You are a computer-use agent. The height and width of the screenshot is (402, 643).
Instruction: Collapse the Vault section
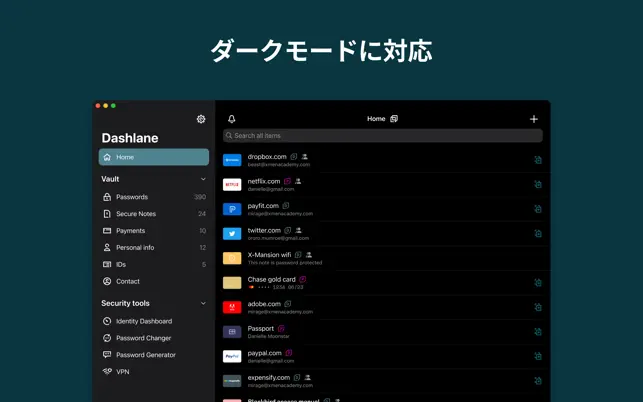pyautogui.click(x=203, y=179)
